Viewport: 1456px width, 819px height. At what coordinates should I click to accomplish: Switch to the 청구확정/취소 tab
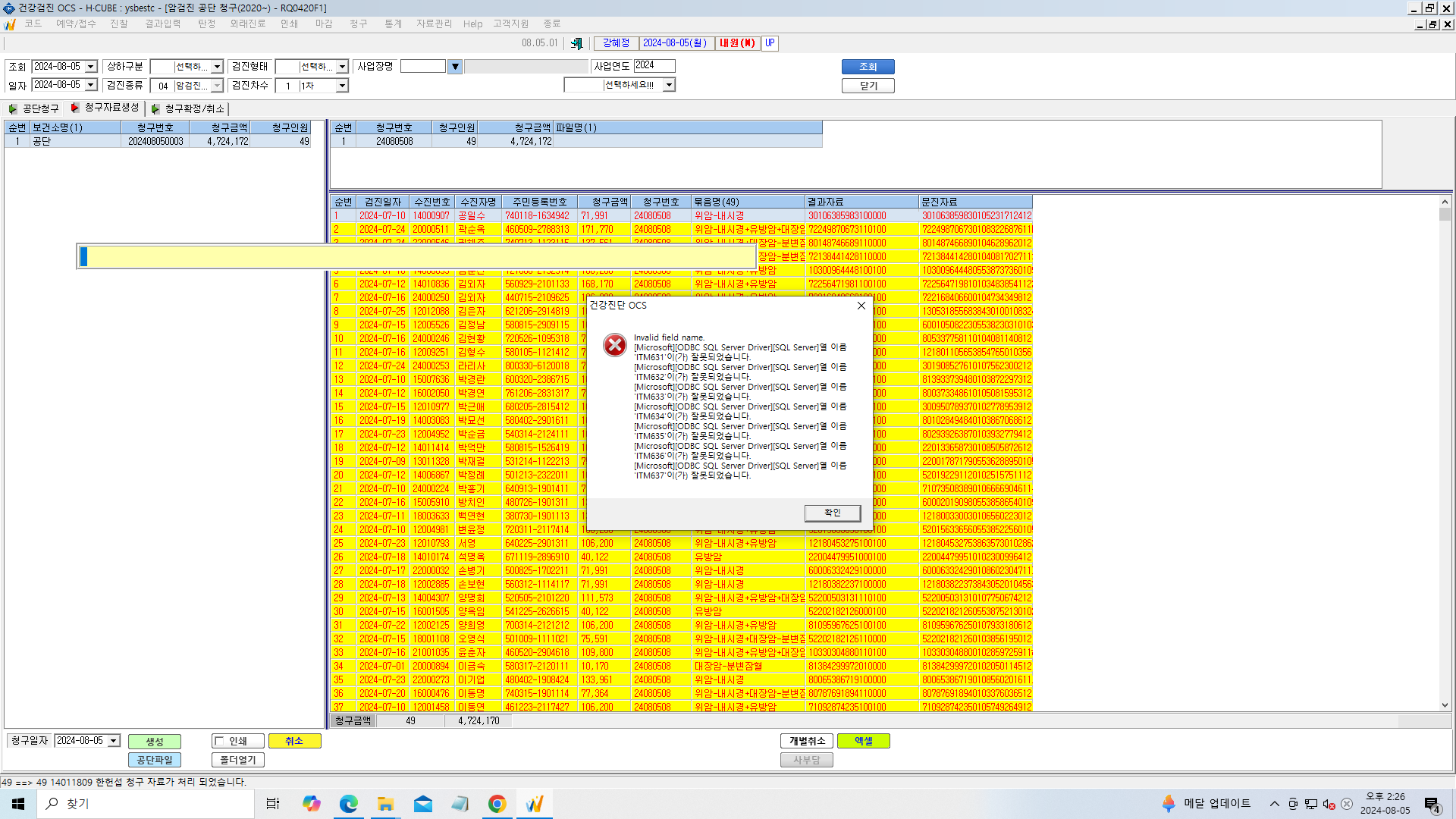coord(189,108)
